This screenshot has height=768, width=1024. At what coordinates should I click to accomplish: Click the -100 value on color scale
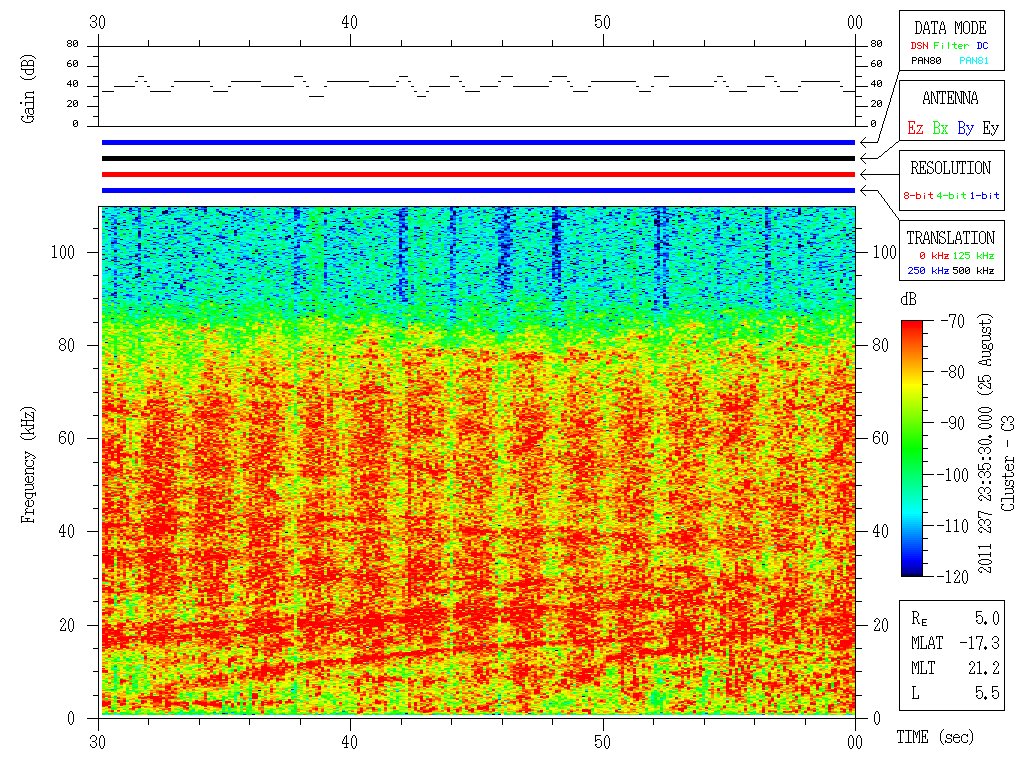point(953,475)
